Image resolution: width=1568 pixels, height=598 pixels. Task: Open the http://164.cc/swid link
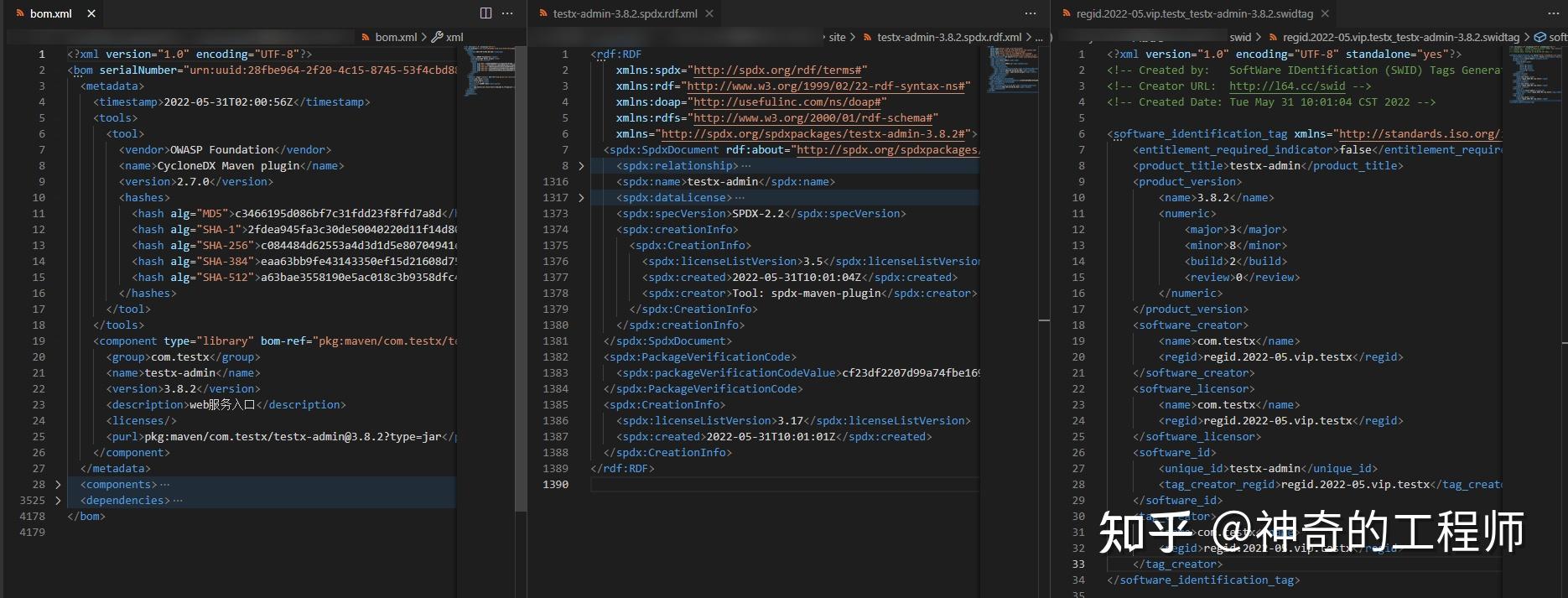[x=1286, y=86]
